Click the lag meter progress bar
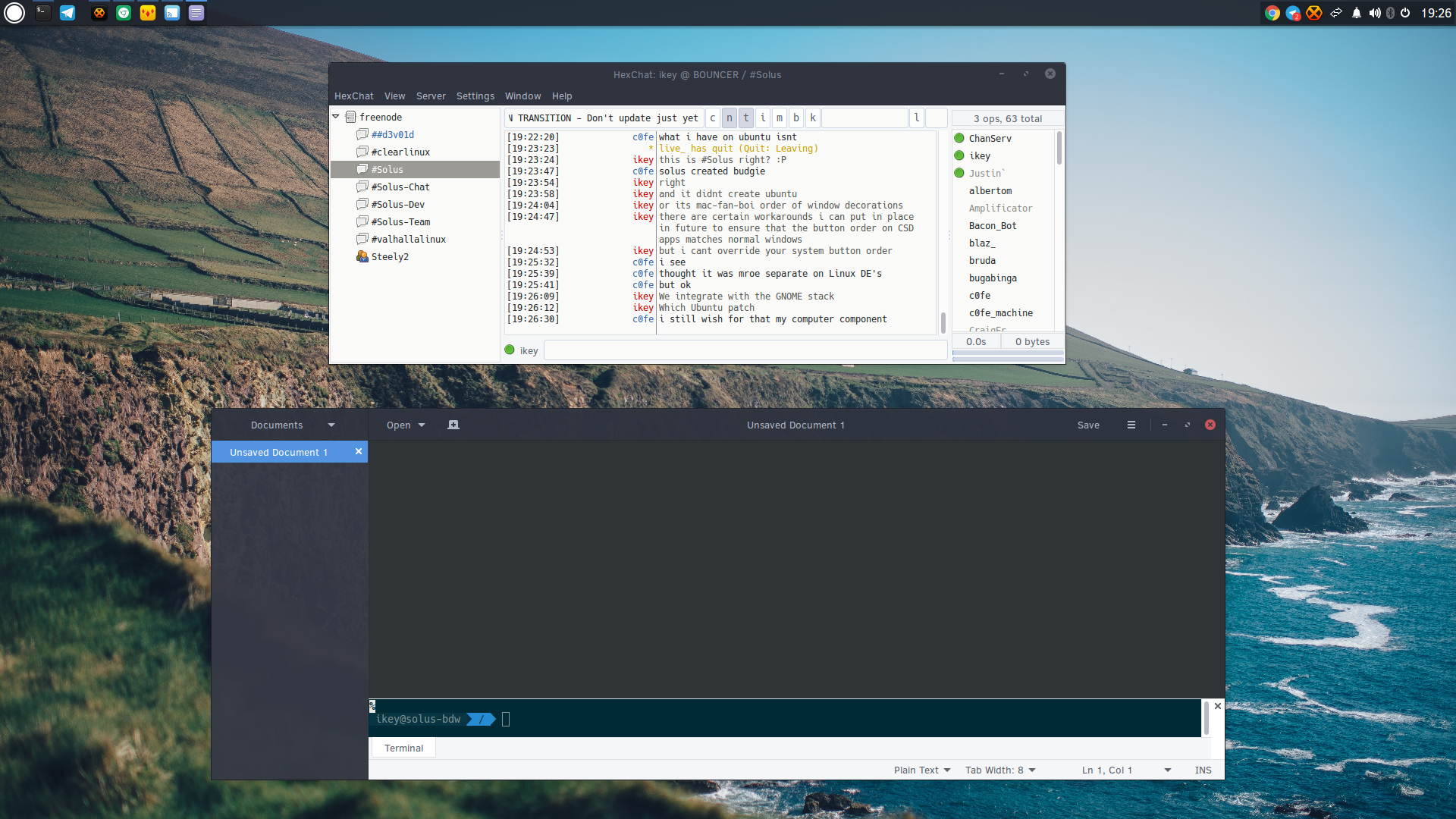The height and width of the screenshot is (819, 1456). [x=1008, y=353]
